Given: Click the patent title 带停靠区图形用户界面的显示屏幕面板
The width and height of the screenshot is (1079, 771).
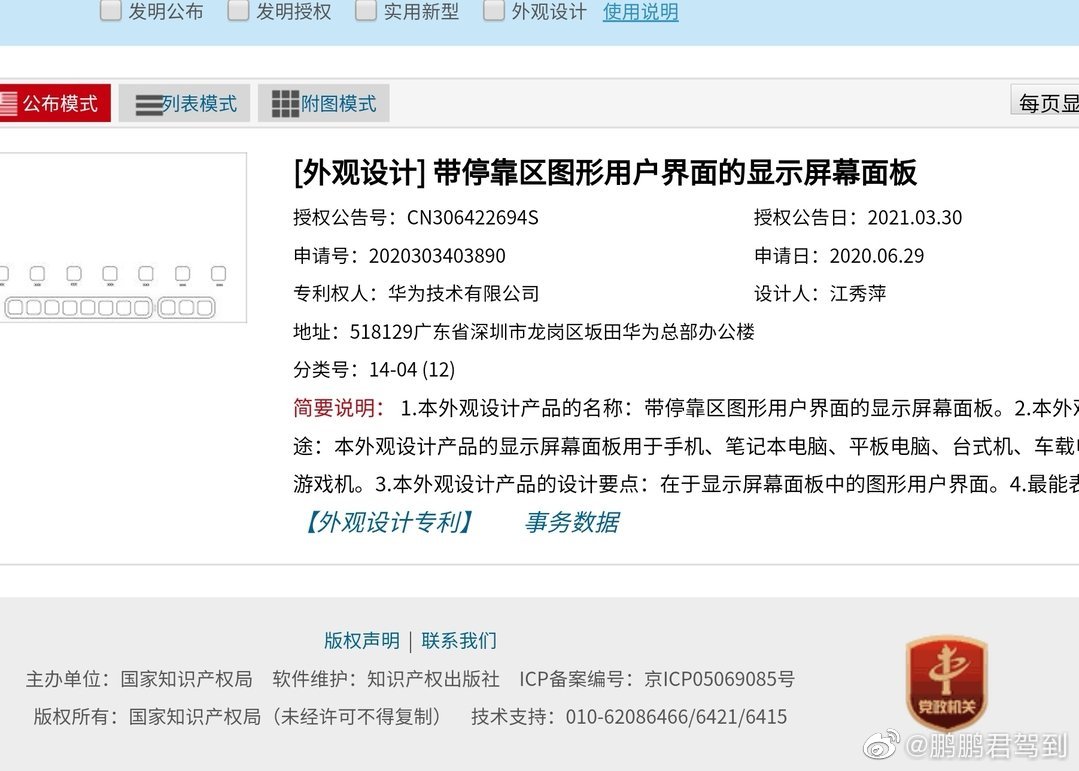Looking at the screenshot, I should [675, 172].
